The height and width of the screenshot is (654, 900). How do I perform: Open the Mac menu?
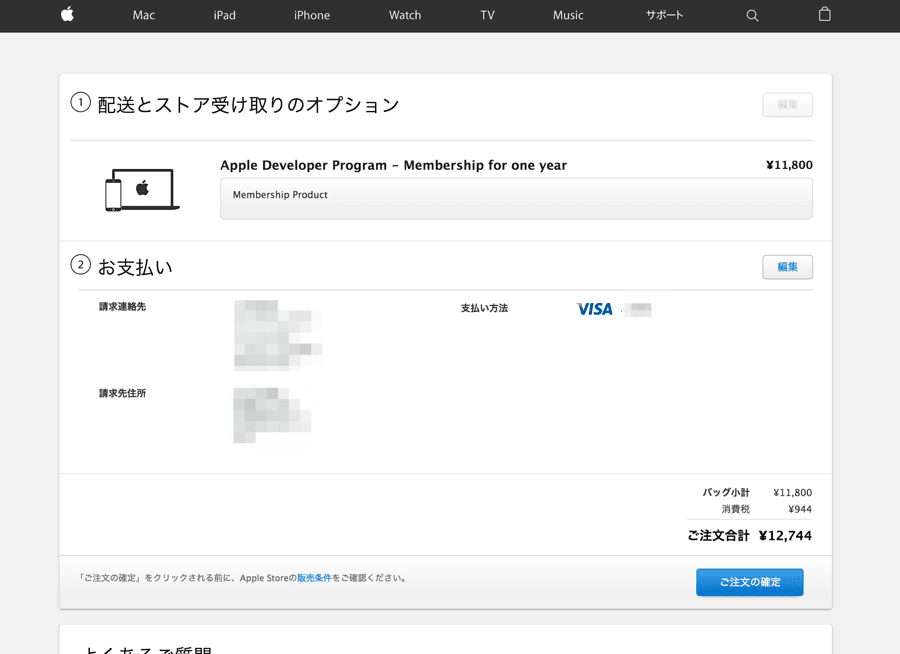143,16
